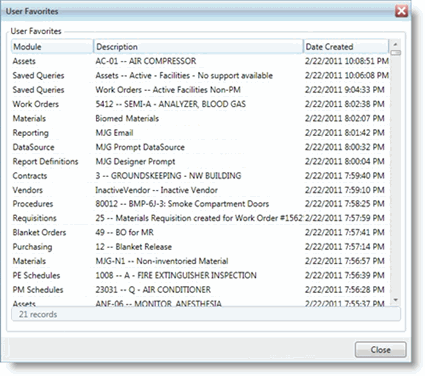Click the Work Orders module cell

[36, 104]
